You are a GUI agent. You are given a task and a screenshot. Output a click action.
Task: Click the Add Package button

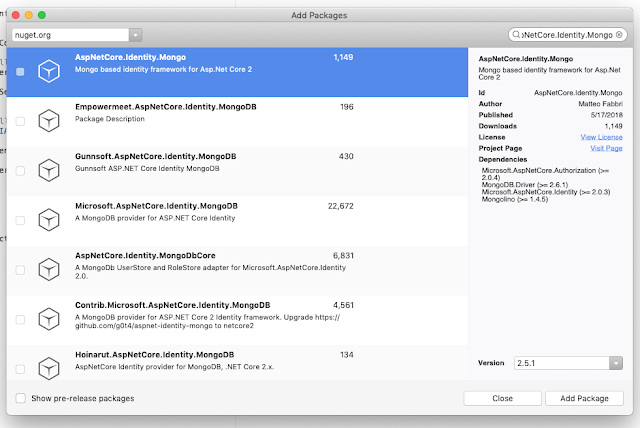point(584,398)
